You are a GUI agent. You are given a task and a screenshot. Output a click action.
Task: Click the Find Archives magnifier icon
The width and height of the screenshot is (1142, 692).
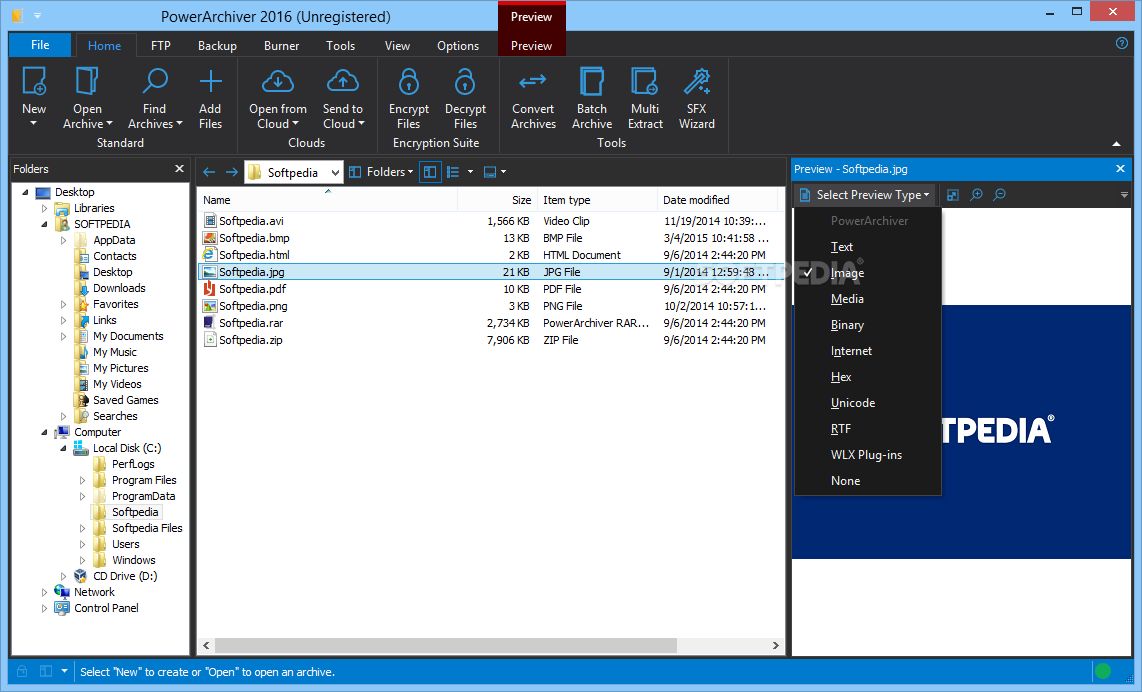click(154, 81)
